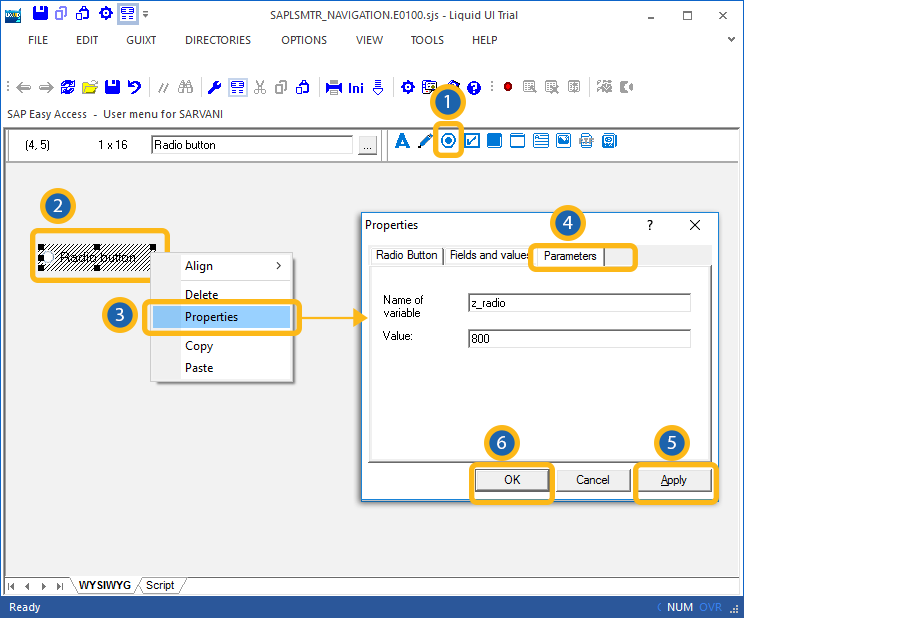Select the radio button element tool
Screen dimensions: 900x618
448,141
